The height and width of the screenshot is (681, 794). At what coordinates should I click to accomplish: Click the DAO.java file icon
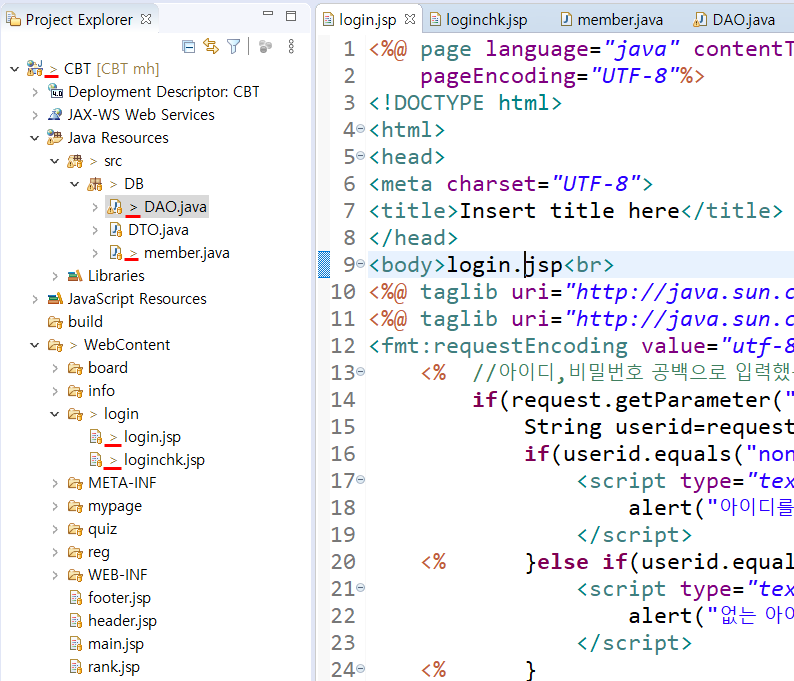115,207
